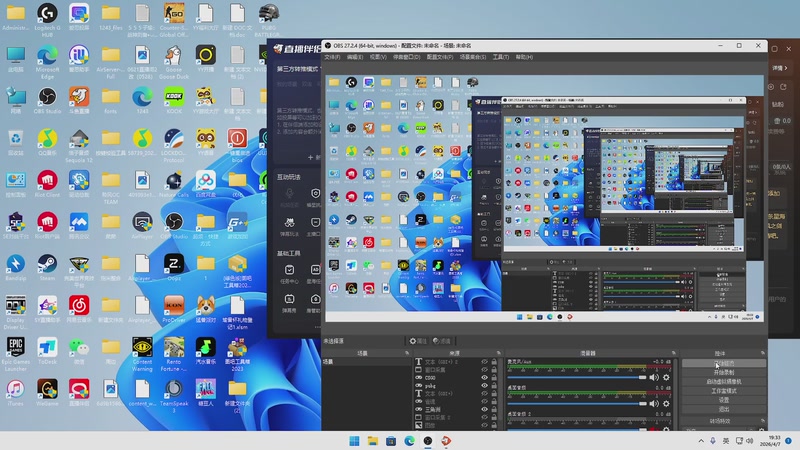Image resolution: width=800 pixels, height=450 pixels.
Task: Open the Epic Games Launcher shortcut
Action: point(16,347)
